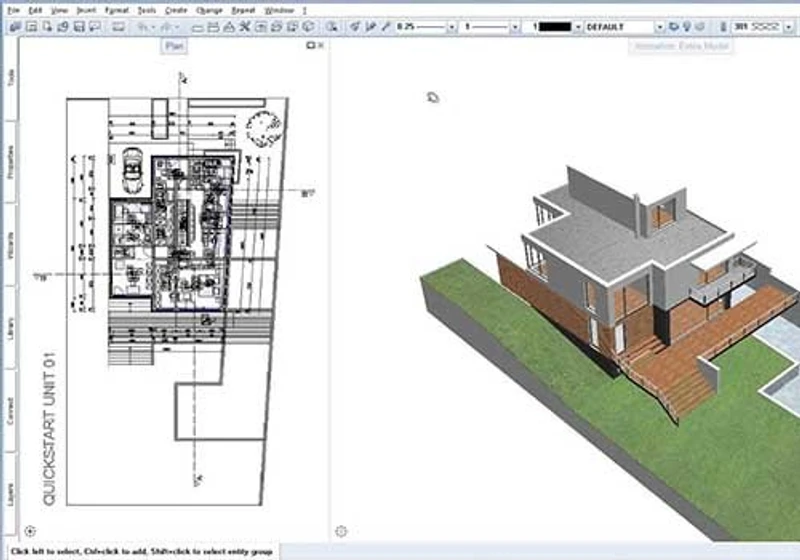This screenshot has width=800, height=560.
Task: Open the 301 hatch pattern dropdown
Action: coord(789,27)
